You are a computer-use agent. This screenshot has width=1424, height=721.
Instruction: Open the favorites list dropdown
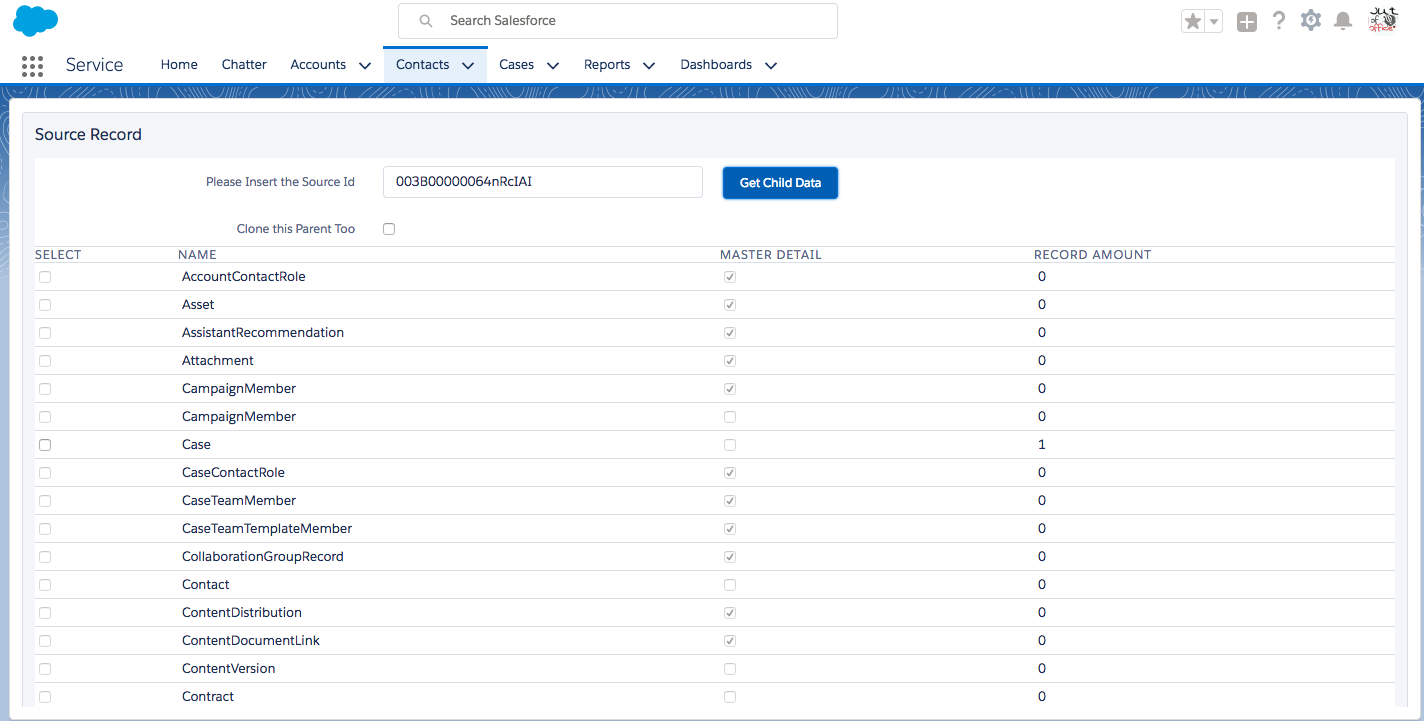coord(1212,20)
